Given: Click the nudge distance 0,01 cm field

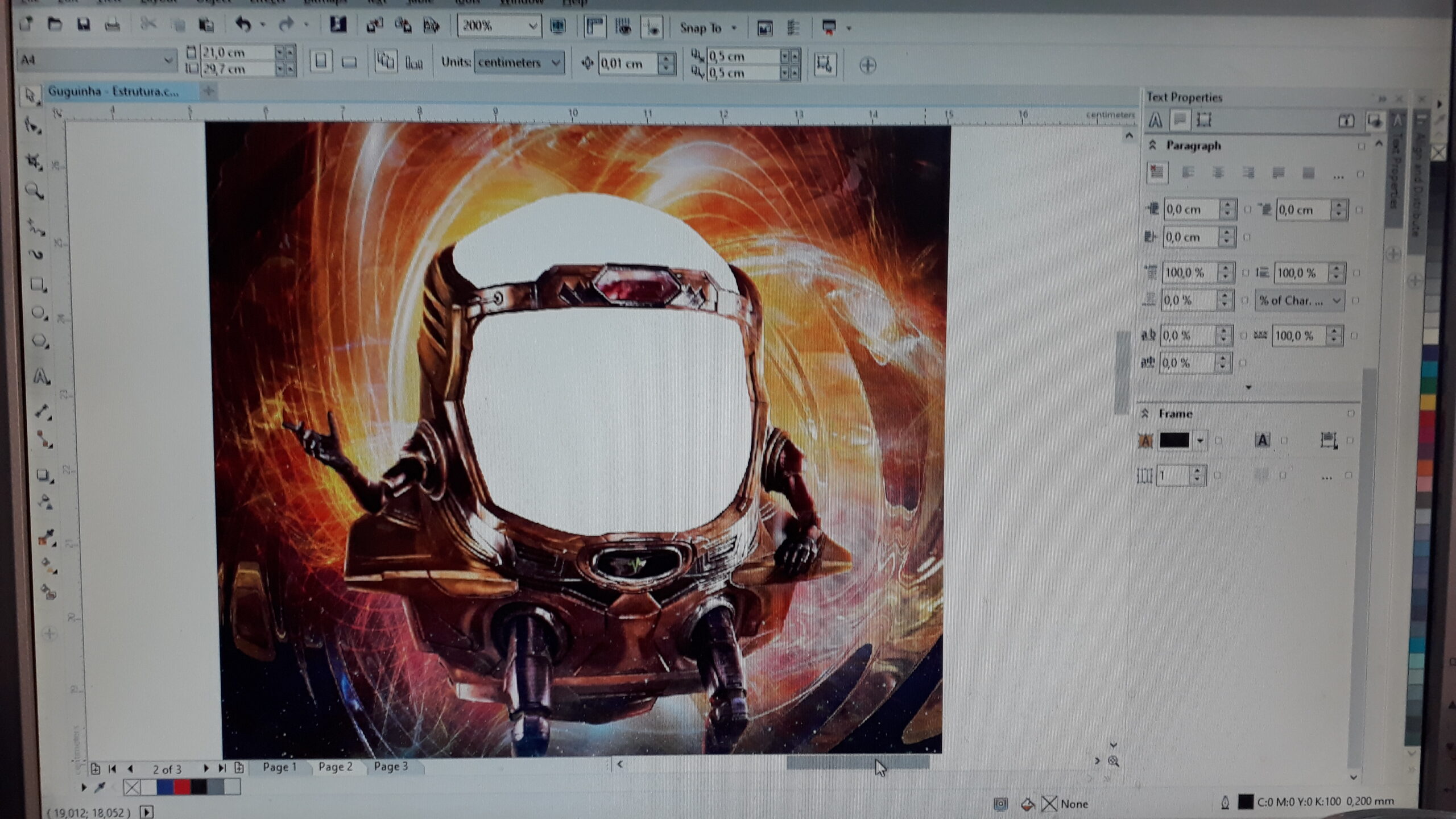Looking at the screenshot, I should click(629, 63).
